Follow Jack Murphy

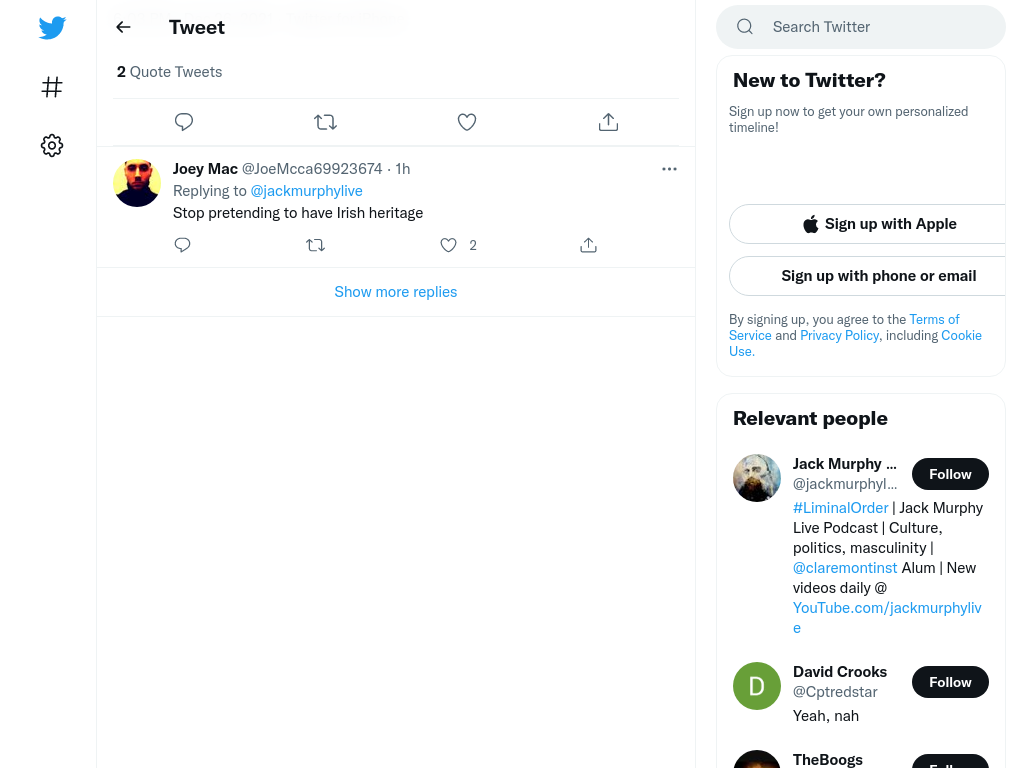[x=950, y=474]
